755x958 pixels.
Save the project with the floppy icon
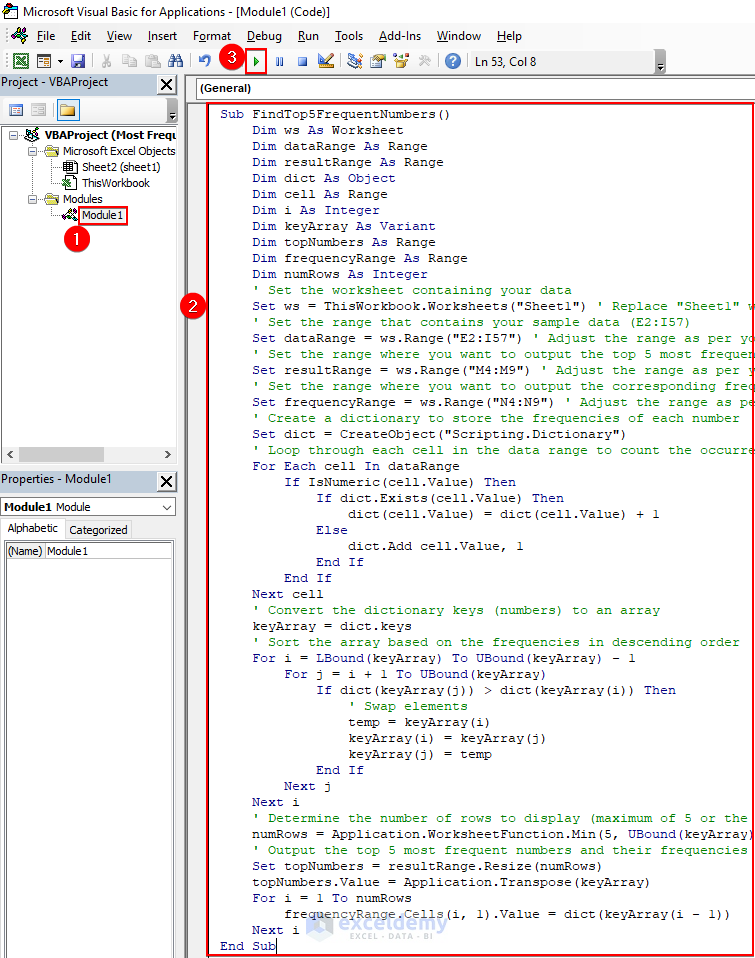(78, 61)
